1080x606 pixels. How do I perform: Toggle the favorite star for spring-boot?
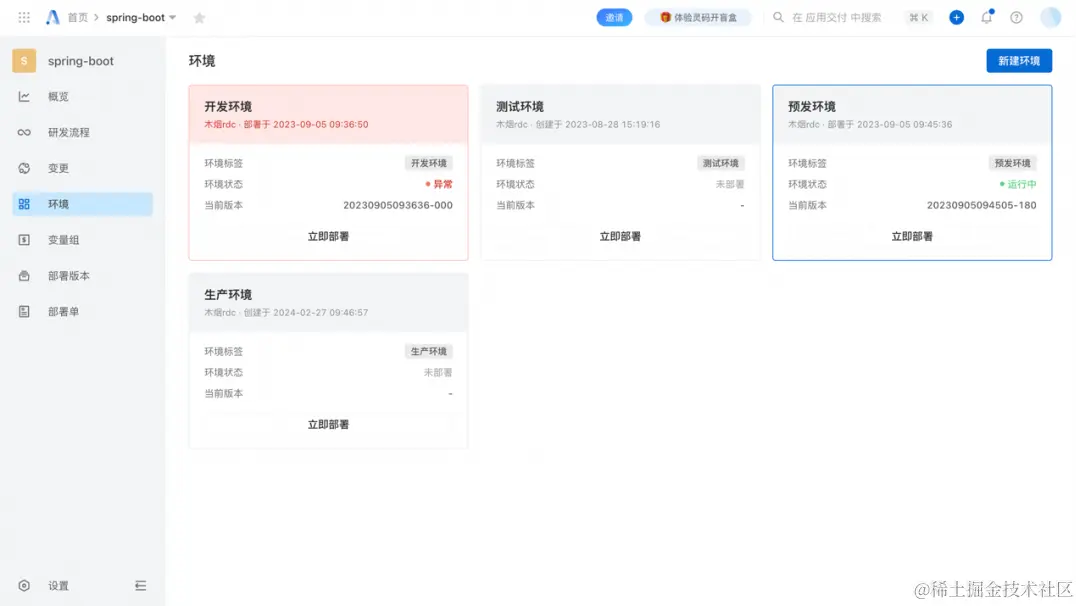(199, 17)
